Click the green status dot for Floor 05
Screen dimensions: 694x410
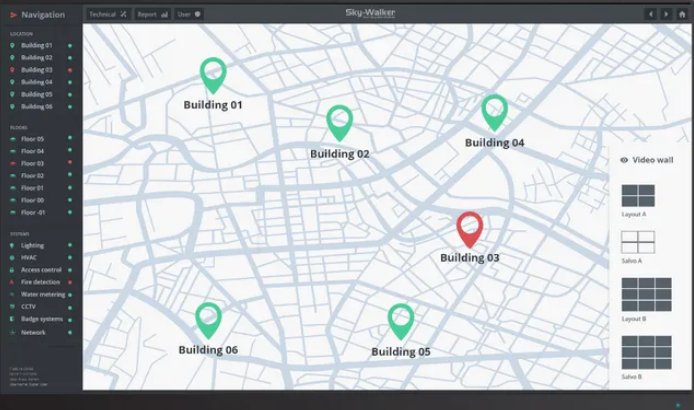coord(70,138)
